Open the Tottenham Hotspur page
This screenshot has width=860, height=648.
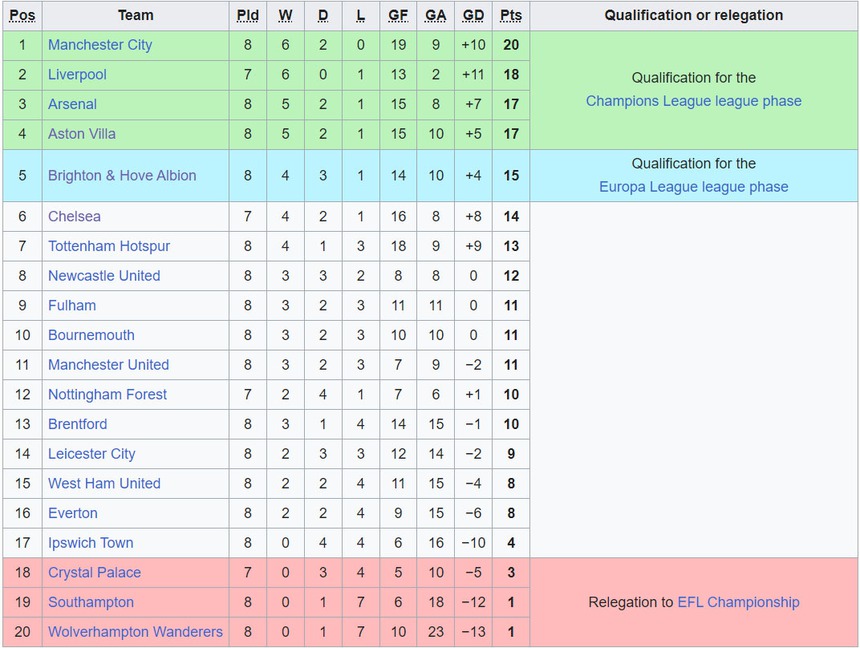[x=109, y=246]
